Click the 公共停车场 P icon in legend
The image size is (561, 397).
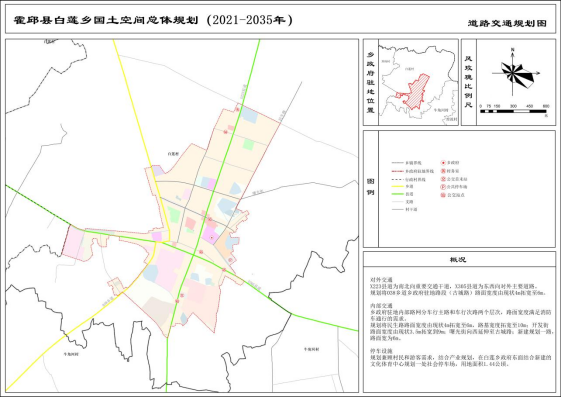click(x=443, y=187)
